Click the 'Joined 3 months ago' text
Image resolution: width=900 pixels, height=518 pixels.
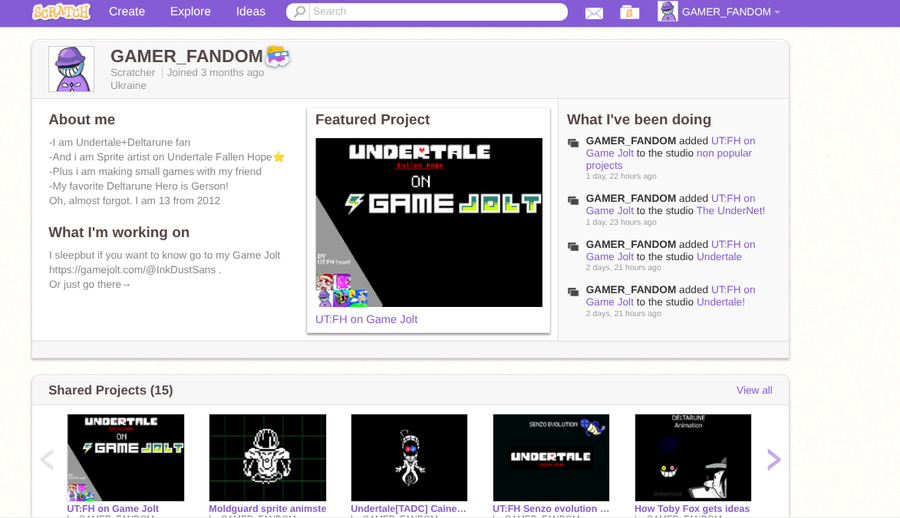(x=215, y=72)
